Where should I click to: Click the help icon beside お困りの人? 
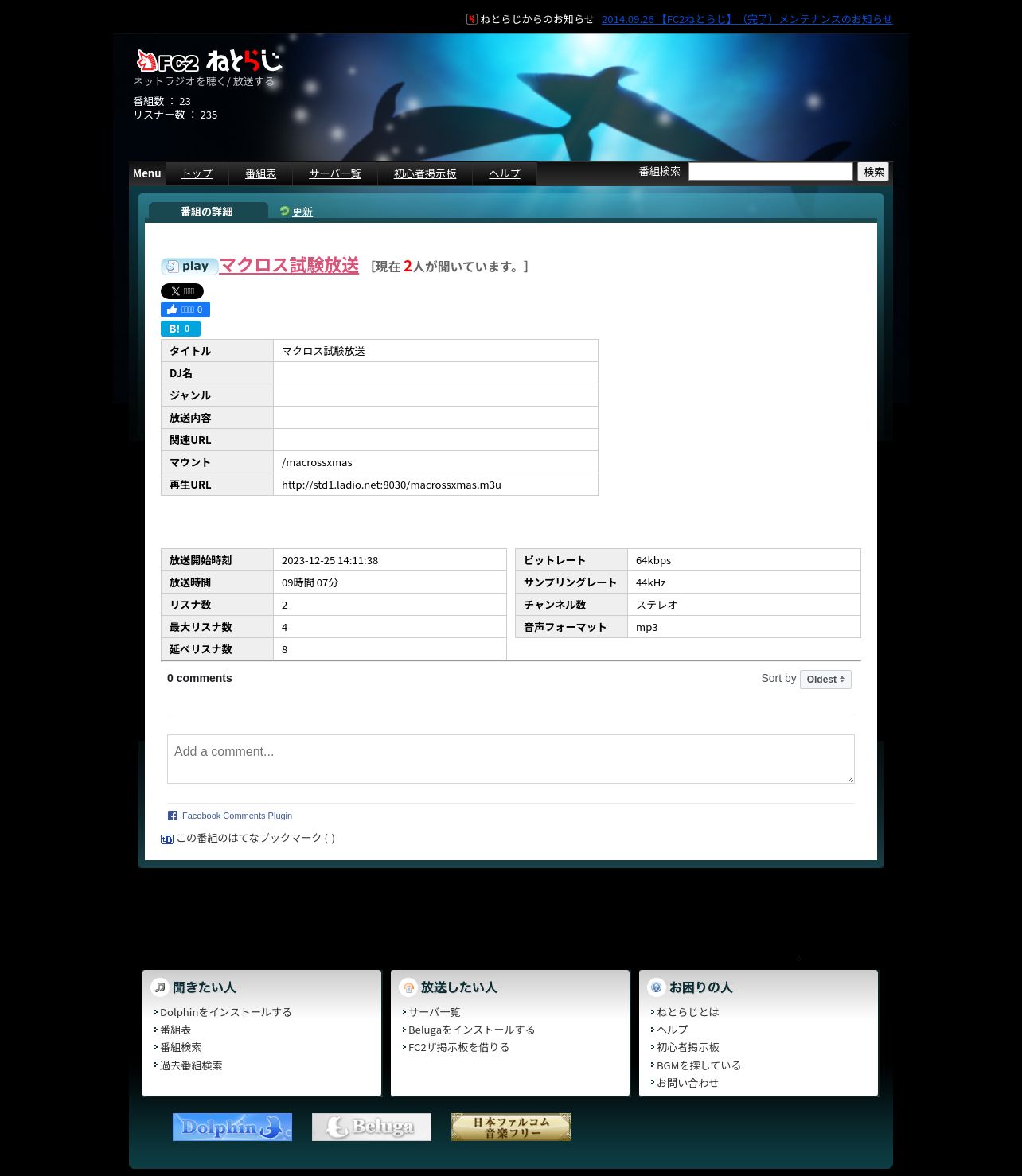tap(657, 987)
